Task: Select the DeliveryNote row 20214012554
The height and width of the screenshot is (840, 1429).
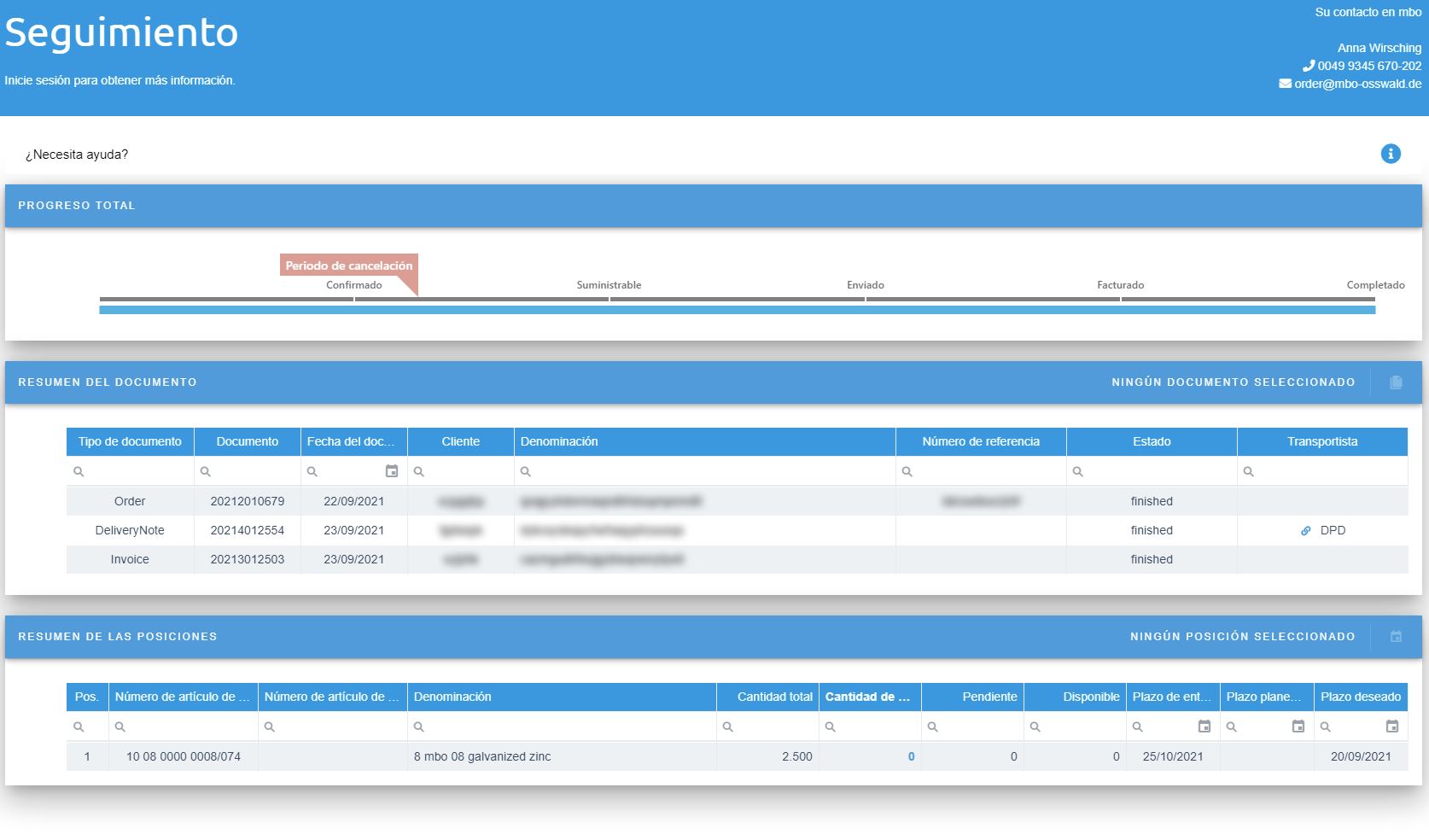Action: [x=247, y=530]
